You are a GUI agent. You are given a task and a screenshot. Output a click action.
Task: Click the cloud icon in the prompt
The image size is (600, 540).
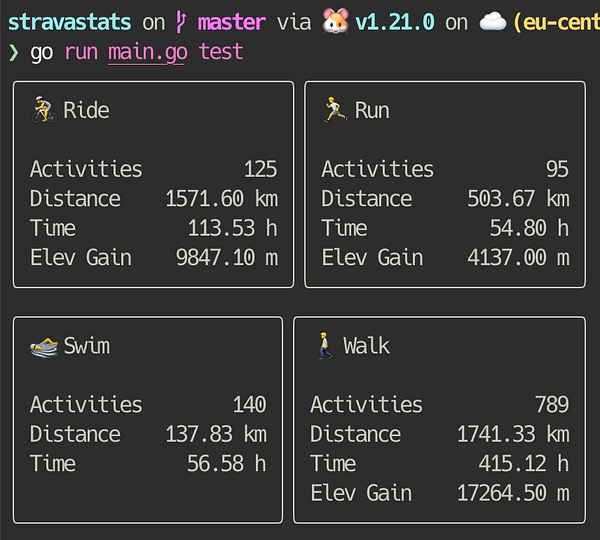(x=491, y=21)
